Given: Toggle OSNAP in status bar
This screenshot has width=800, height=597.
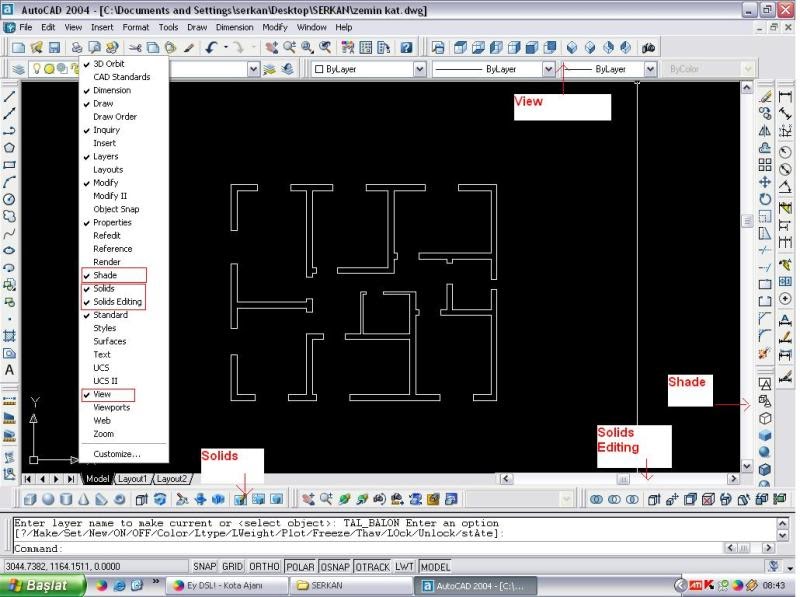Looking at the screenshot, I should click(x=335, y=567).
